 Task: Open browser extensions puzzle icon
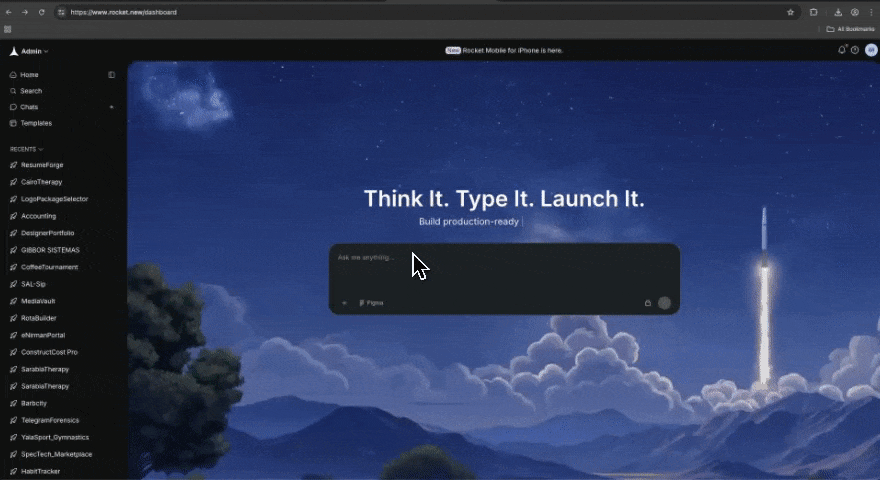click(814, 12)
